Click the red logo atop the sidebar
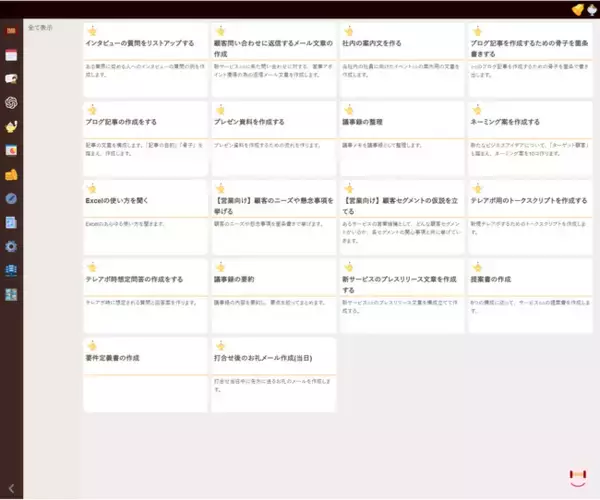This screenshot has height=500, width=600. [11, 31]
